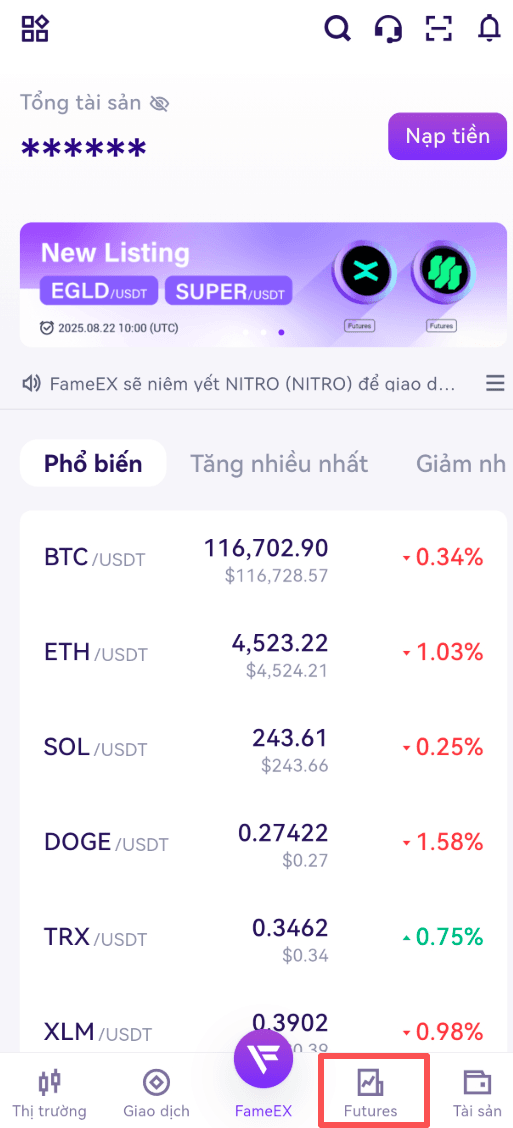Open customer support headset icon
The width and height of the screenshot is (513, 1128).
point(389,28)
